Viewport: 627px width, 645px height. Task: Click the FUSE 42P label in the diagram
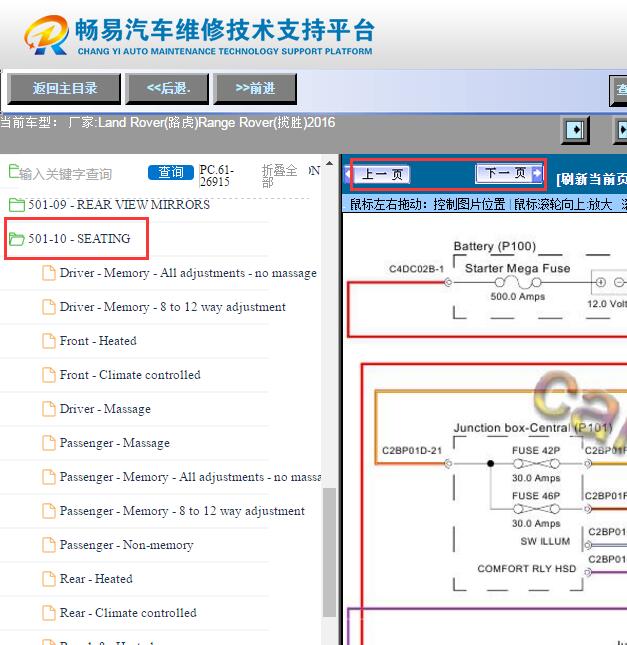point(536,450)
